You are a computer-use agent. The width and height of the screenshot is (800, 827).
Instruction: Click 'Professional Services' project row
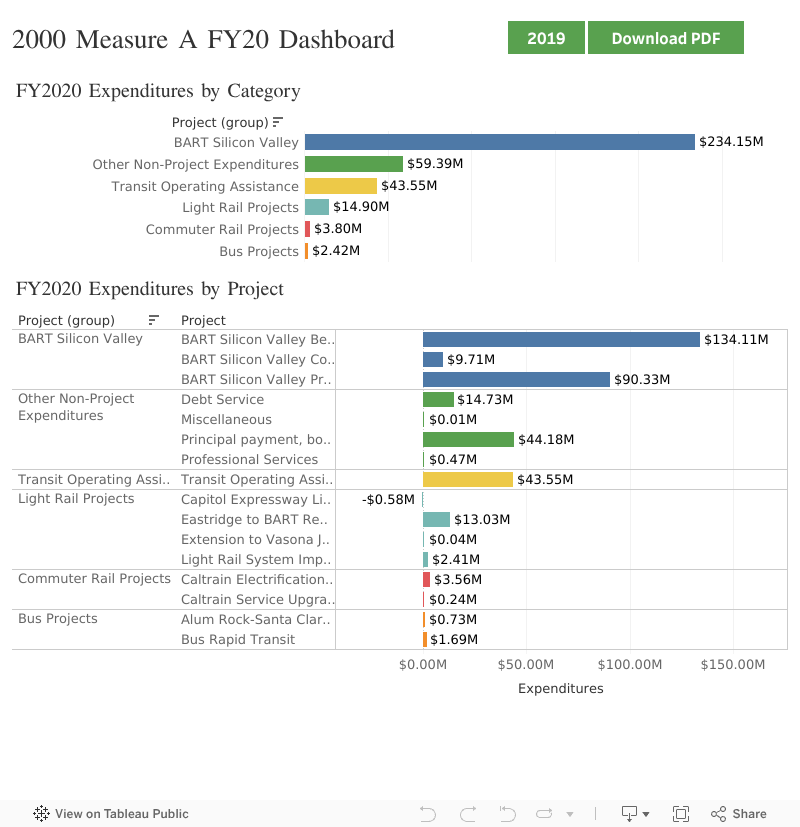tap(249, 459)
